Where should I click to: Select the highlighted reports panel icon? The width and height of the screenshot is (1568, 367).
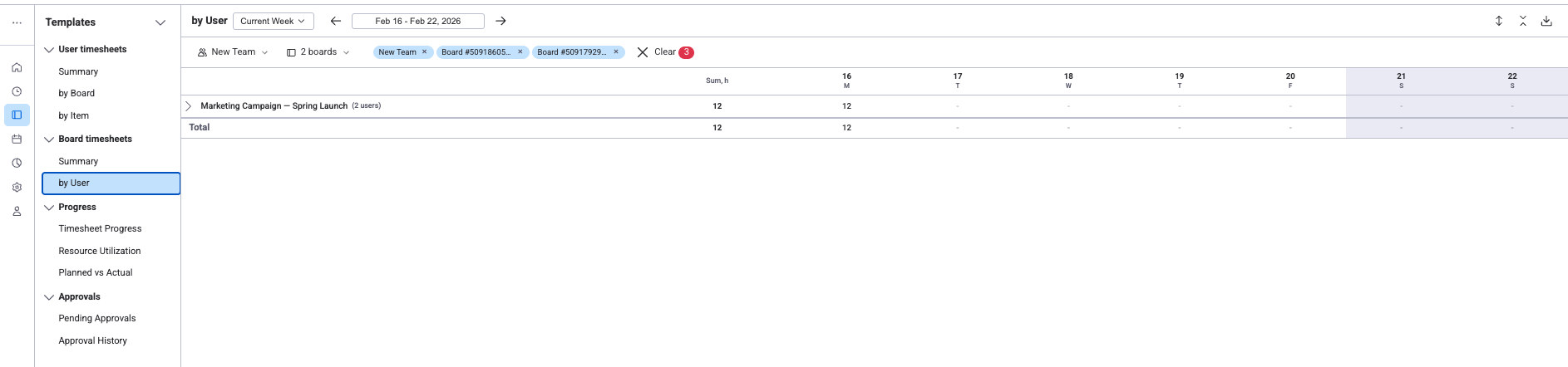pyautogui.click(x=17, y=115)
